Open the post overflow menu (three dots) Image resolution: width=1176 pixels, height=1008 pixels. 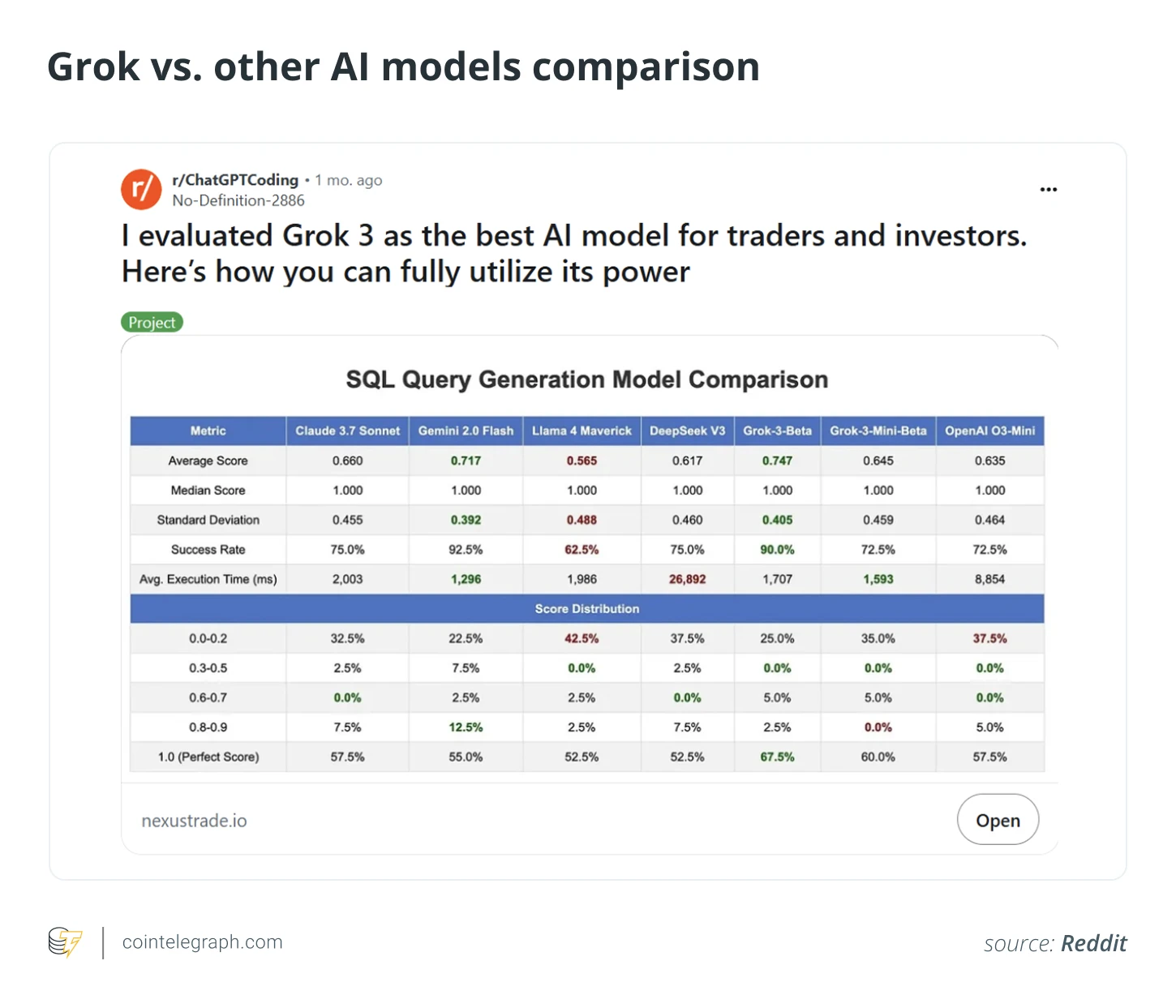1049,189
